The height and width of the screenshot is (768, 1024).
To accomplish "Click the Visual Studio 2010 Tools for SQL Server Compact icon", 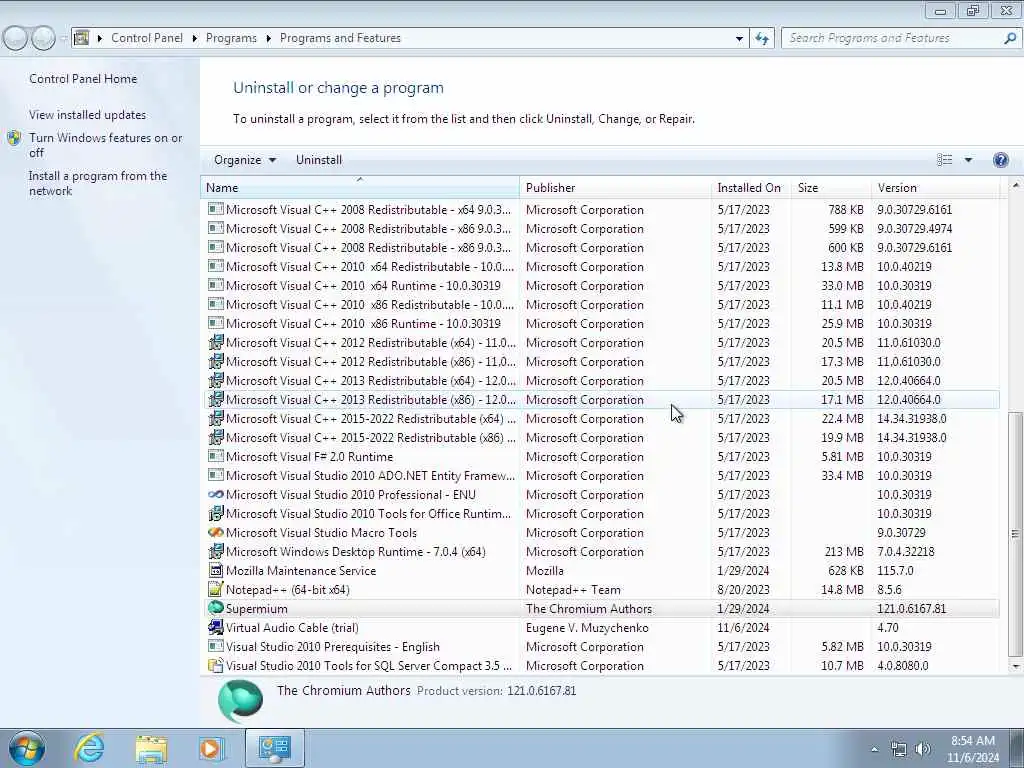I will (x=216, y=665).
